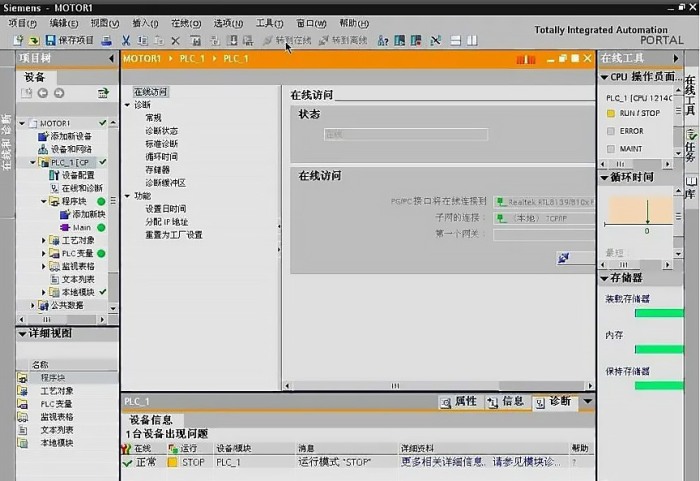Click the back arrow icon in project tree
Image resolution: width=700 pixels, height=481 pixels.
pyautogui.click(x=43, y=93)
